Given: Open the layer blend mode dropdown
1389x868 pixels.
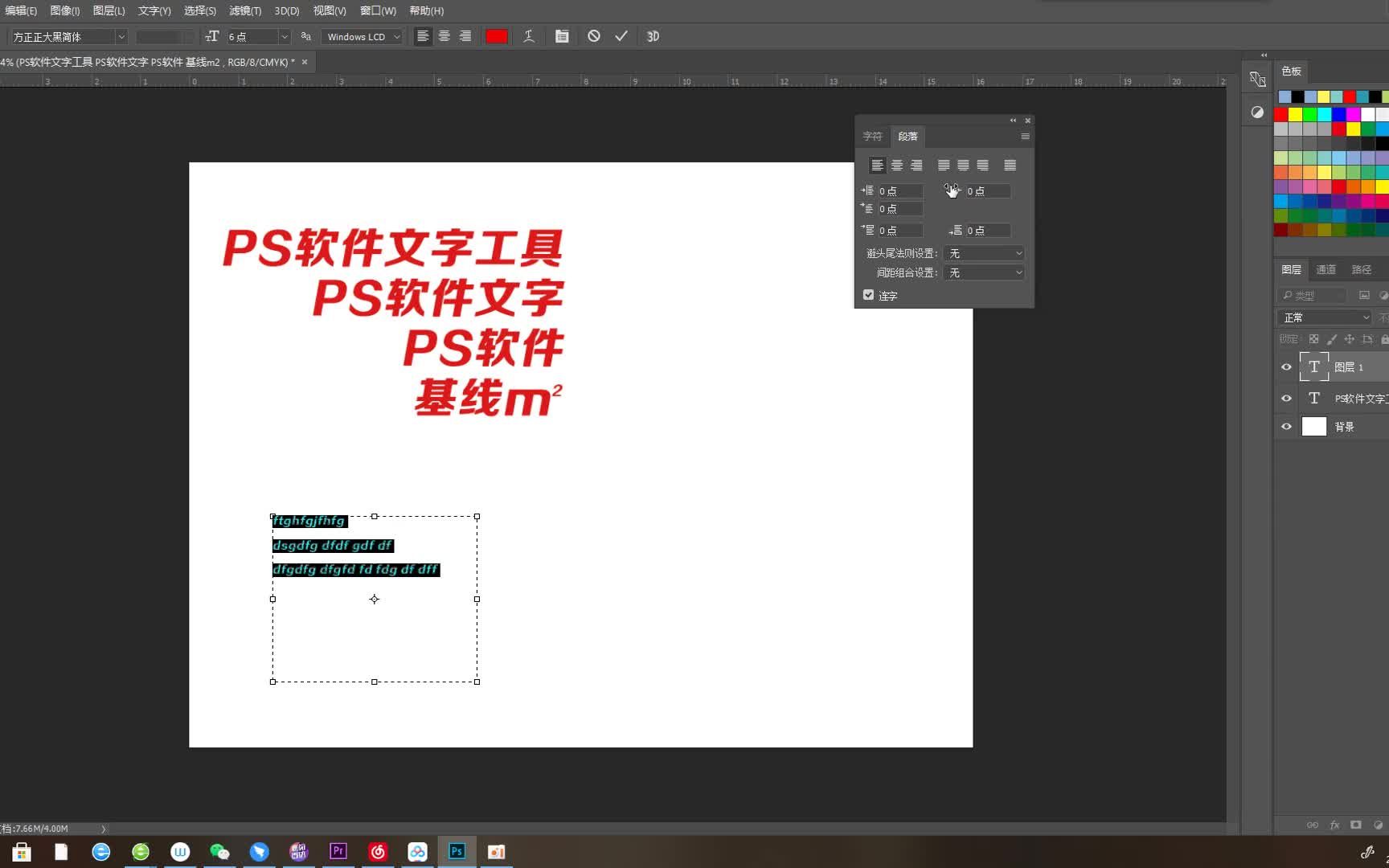Looking at the screenshot, I should [x=1324, y=317].
